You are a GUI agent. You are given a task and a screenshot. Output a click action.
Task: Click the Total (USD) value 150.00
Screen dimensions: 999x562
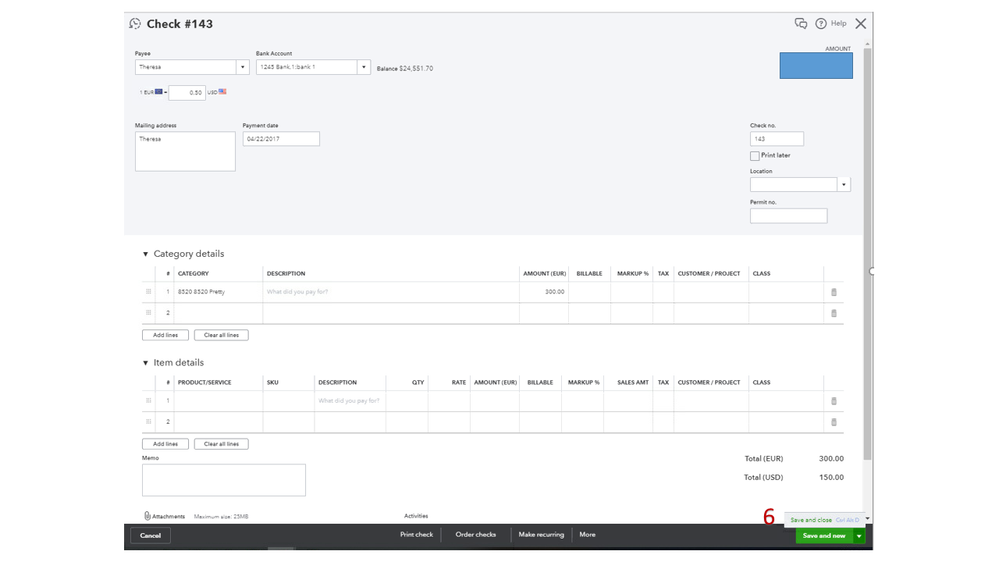coord(831,477)
